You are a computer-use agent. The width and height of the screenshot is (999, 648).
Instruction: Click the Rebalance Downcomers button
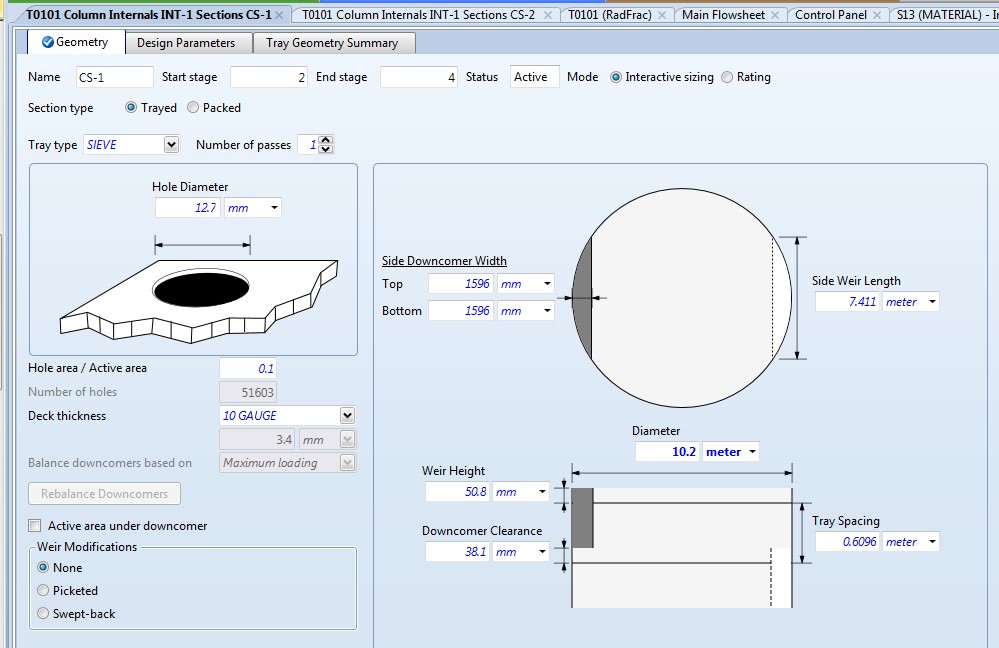coord(104,494)
